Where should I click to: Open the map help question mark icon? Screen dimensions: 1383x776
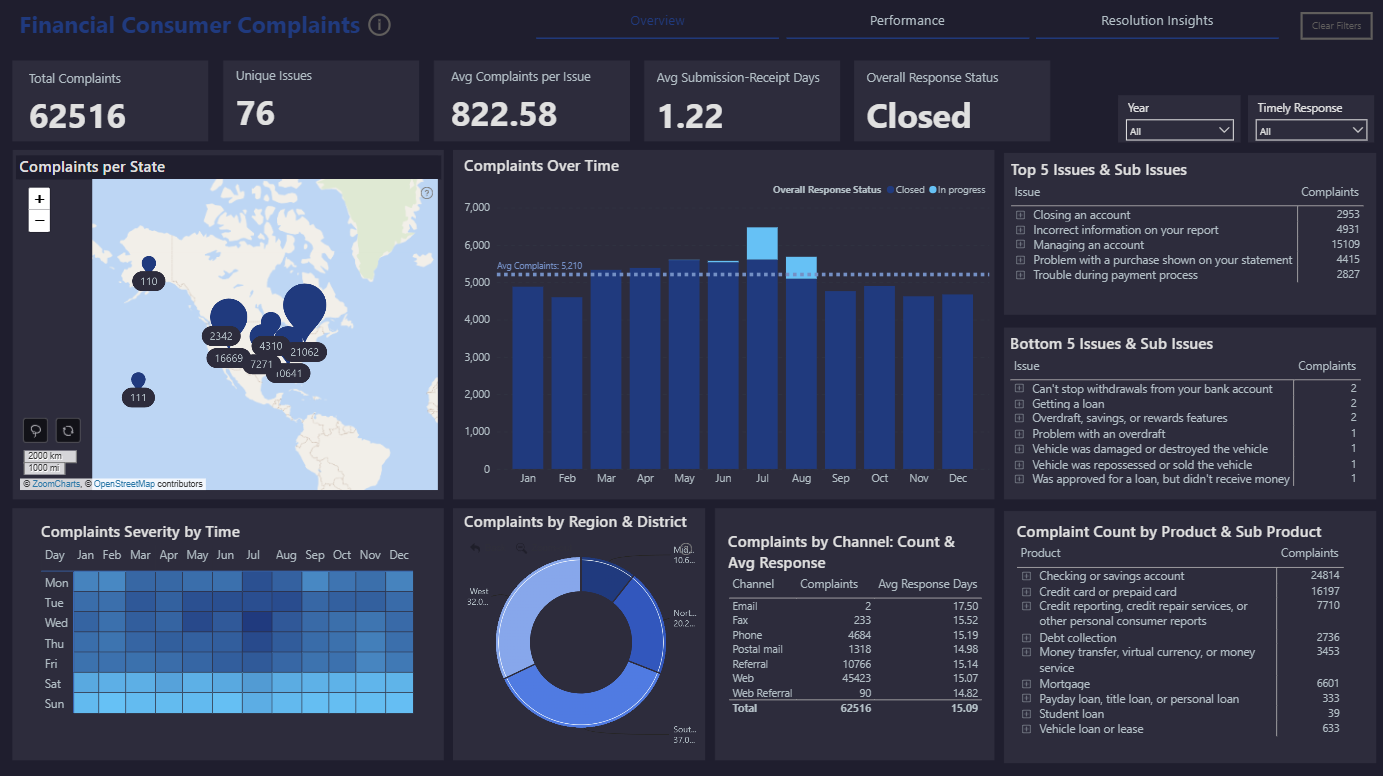tap(427, 193)
